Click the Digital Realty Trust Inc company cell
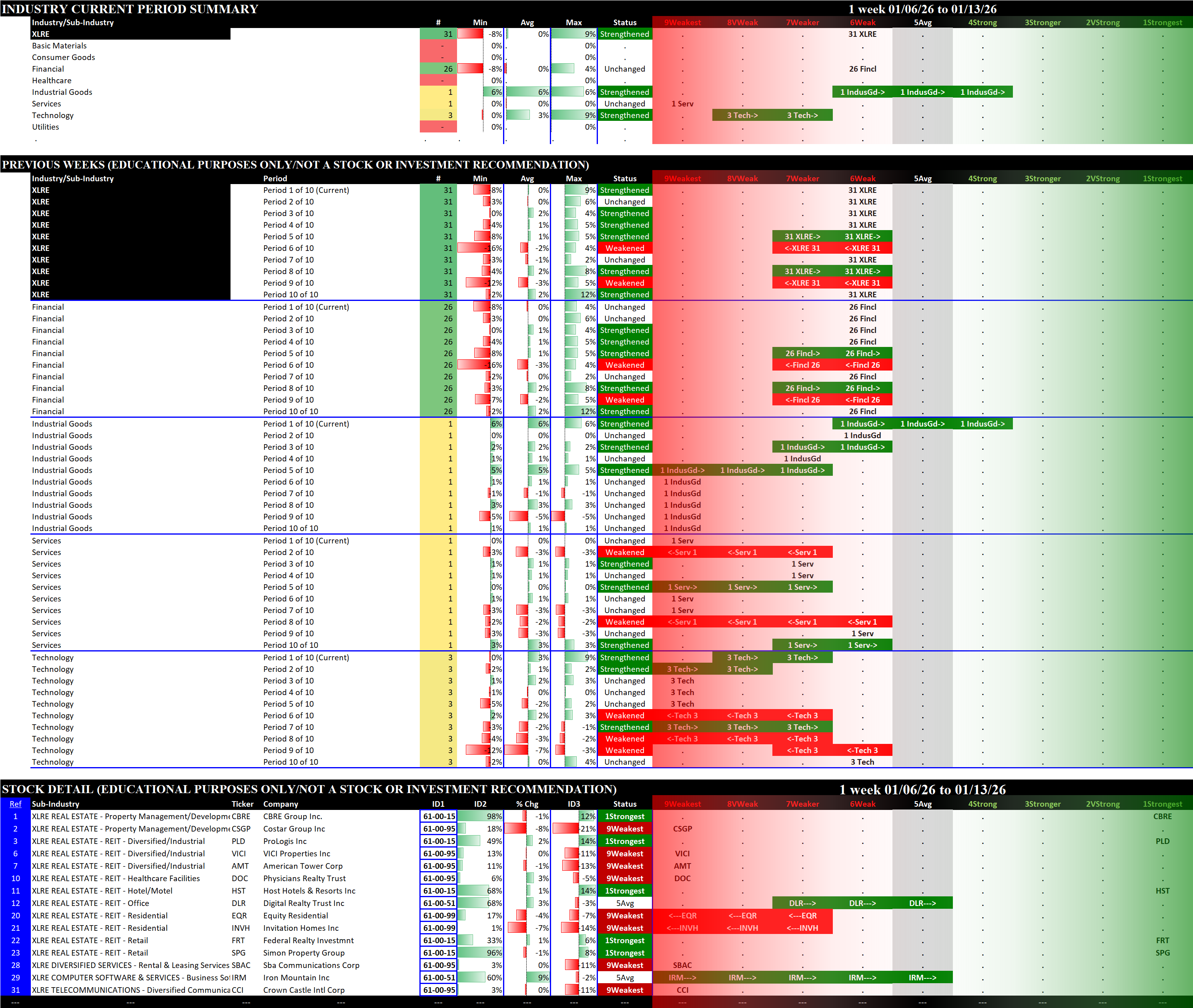Image resolution: width=1193 pixels, height=1008 pixels. pos(303,904)
